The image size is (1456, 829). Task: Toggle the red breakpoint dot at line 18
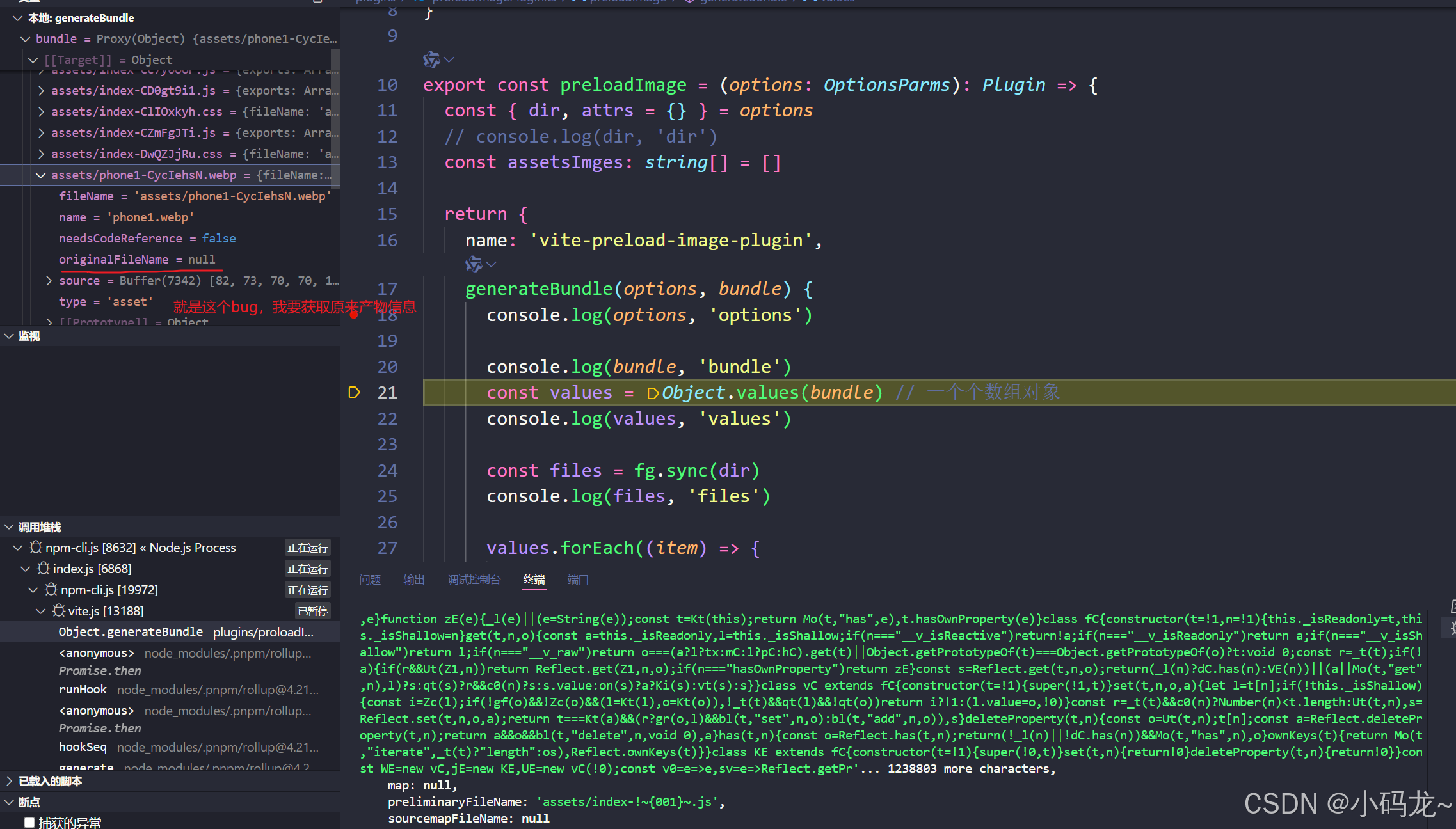[354, 314]
